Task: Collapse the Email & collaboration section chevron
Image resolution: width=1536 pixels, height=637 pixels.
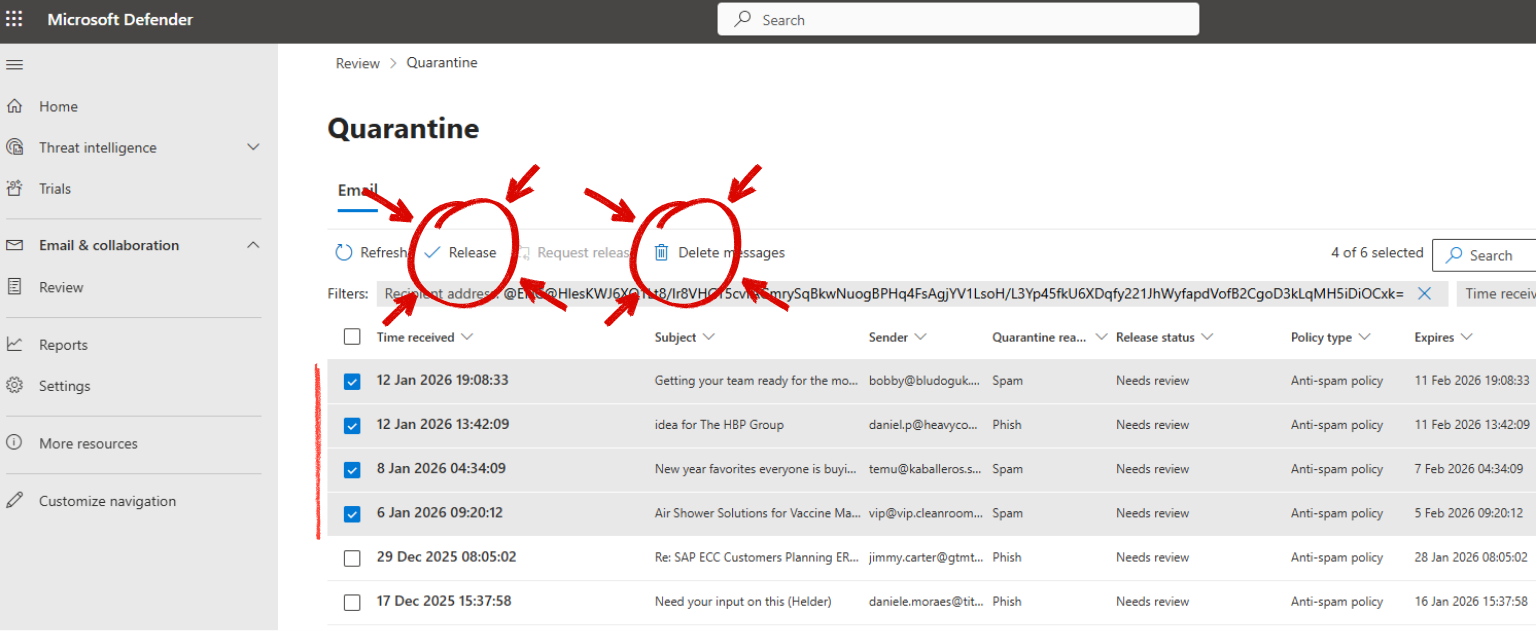Action: [253, 244]
